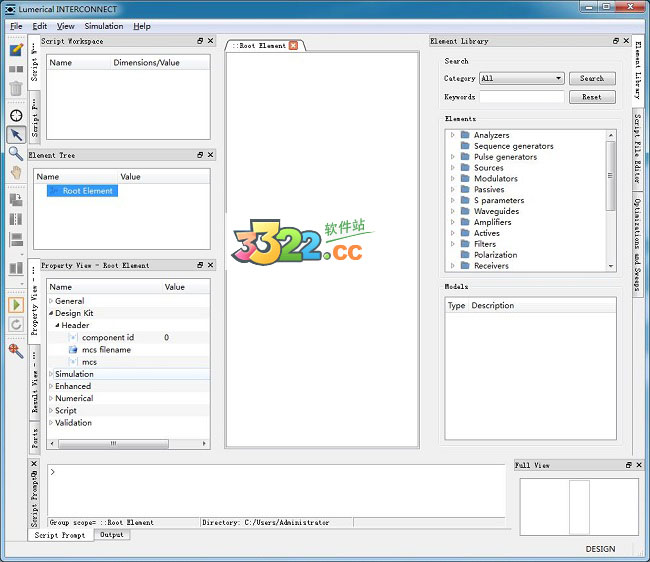Click the align left icon
Viewport: 650px width, 562px height.
pos(16,239)
